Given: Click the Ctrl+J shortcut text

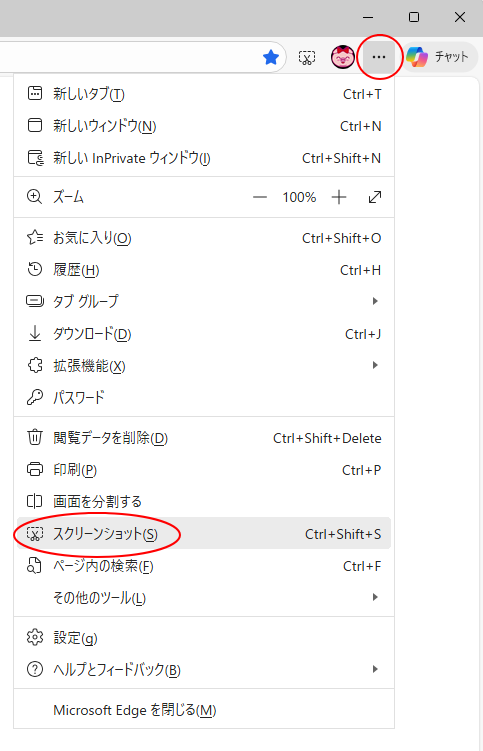Looking at the screenshot, I should click(363, 334).
